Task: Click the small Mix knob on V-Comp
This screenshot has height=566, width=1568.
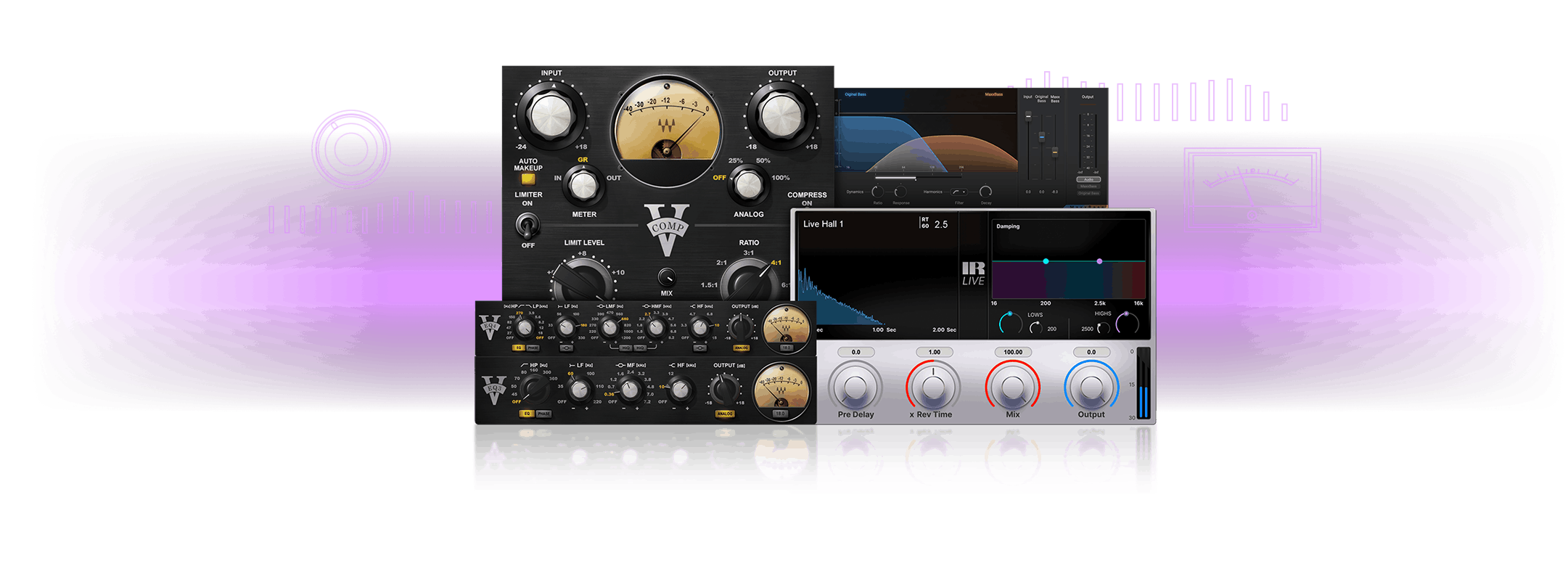Action: 667,276
